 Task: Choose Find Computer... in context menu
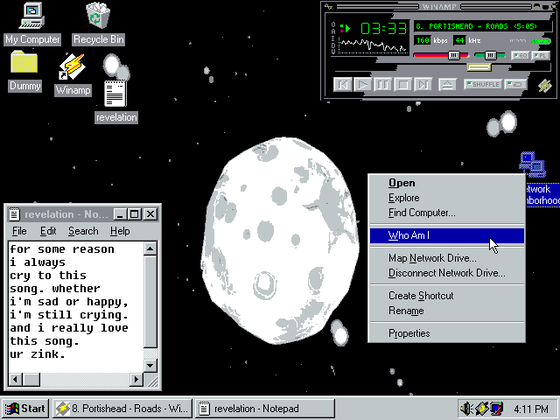(447, 213)
